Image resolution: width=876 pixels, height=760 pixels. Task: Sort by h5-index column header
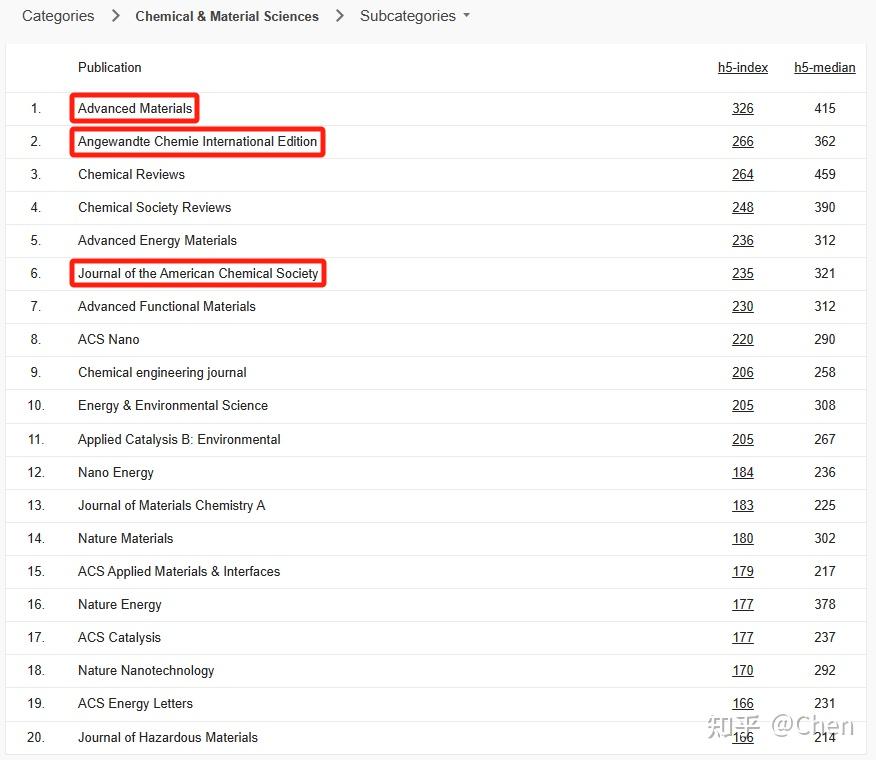[742, 68]
